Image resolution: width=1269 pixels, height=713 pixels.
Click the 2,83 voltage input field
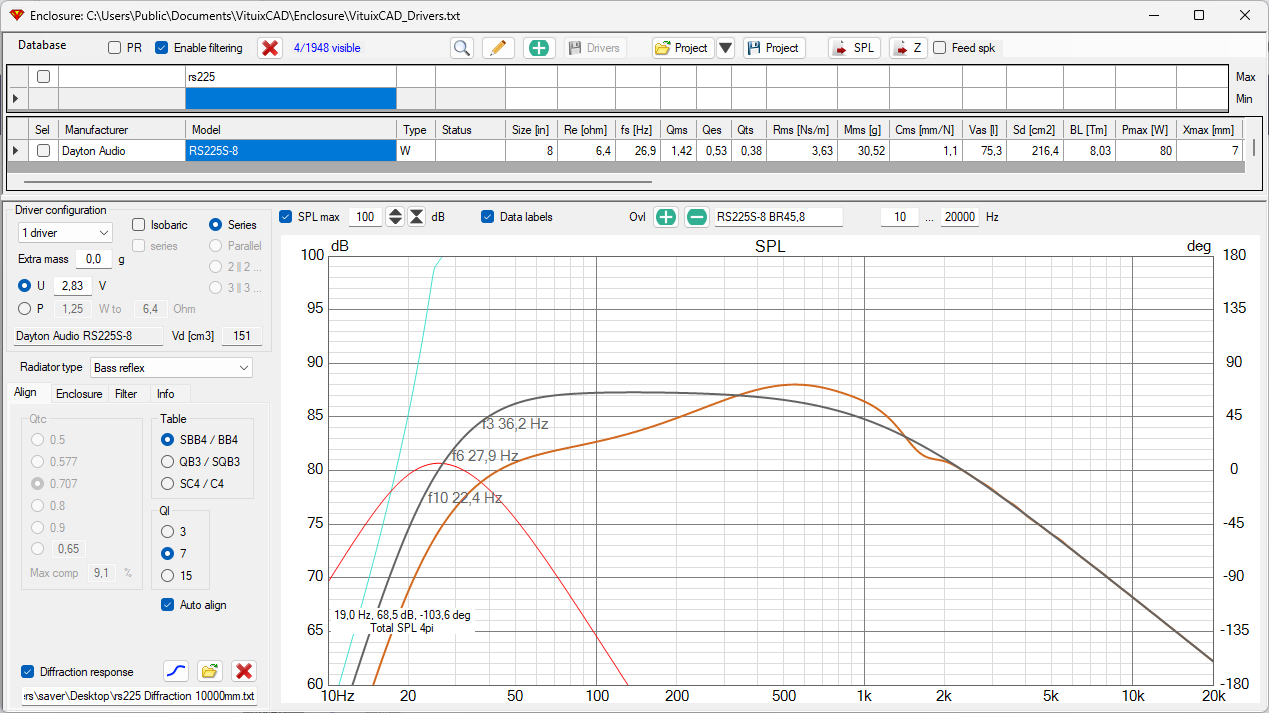point(71,286)
